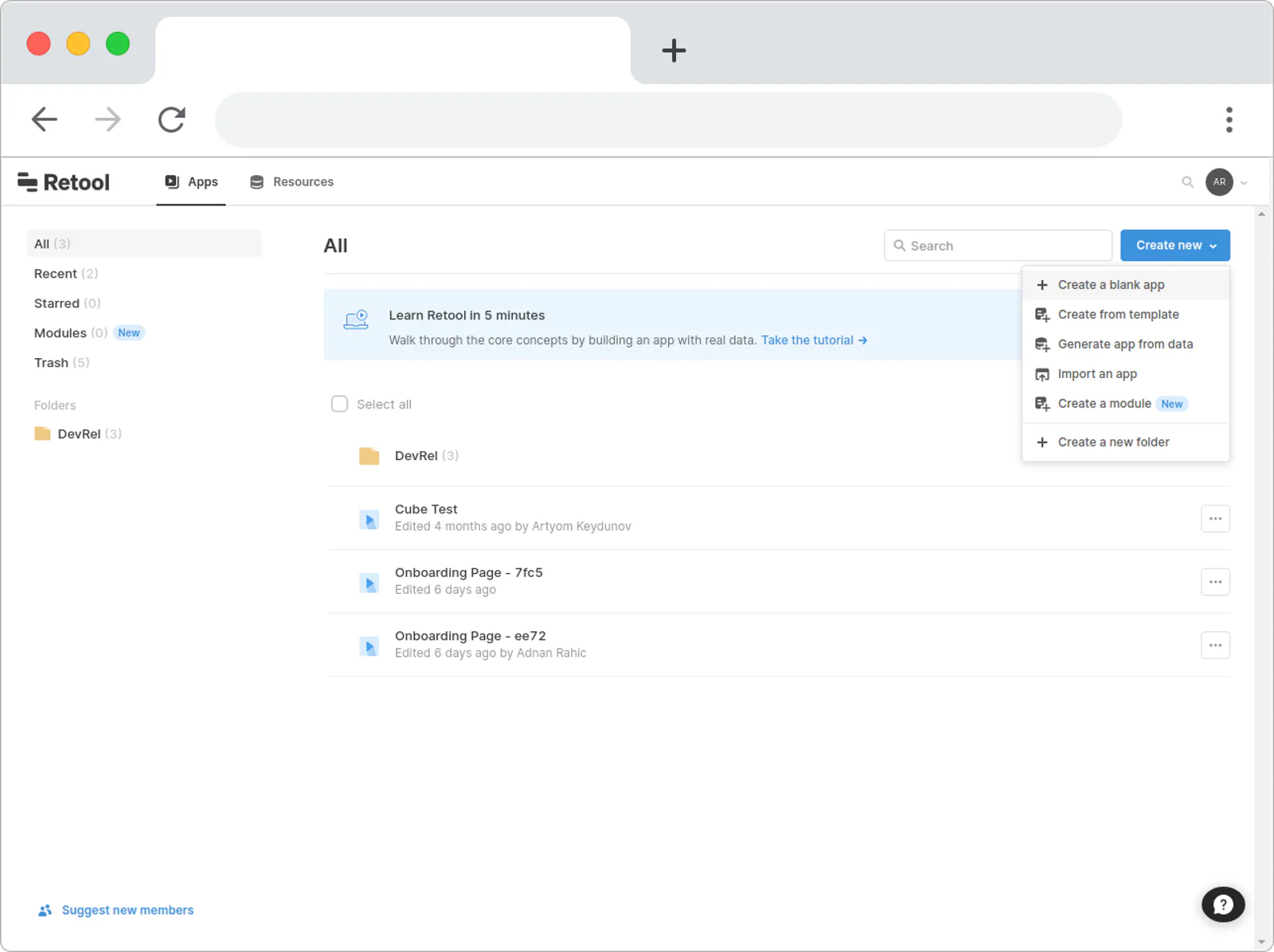Click the DevRel folder icon in sidebar
This screenshot has height=952, width=1274.
click(x=42, y=433)
